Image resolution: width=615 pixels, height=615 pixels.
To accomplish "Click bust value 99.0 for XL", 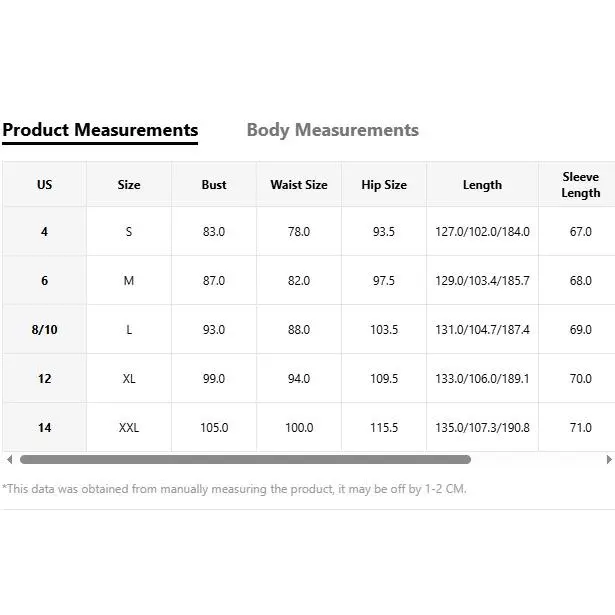I will pos(214,379).
